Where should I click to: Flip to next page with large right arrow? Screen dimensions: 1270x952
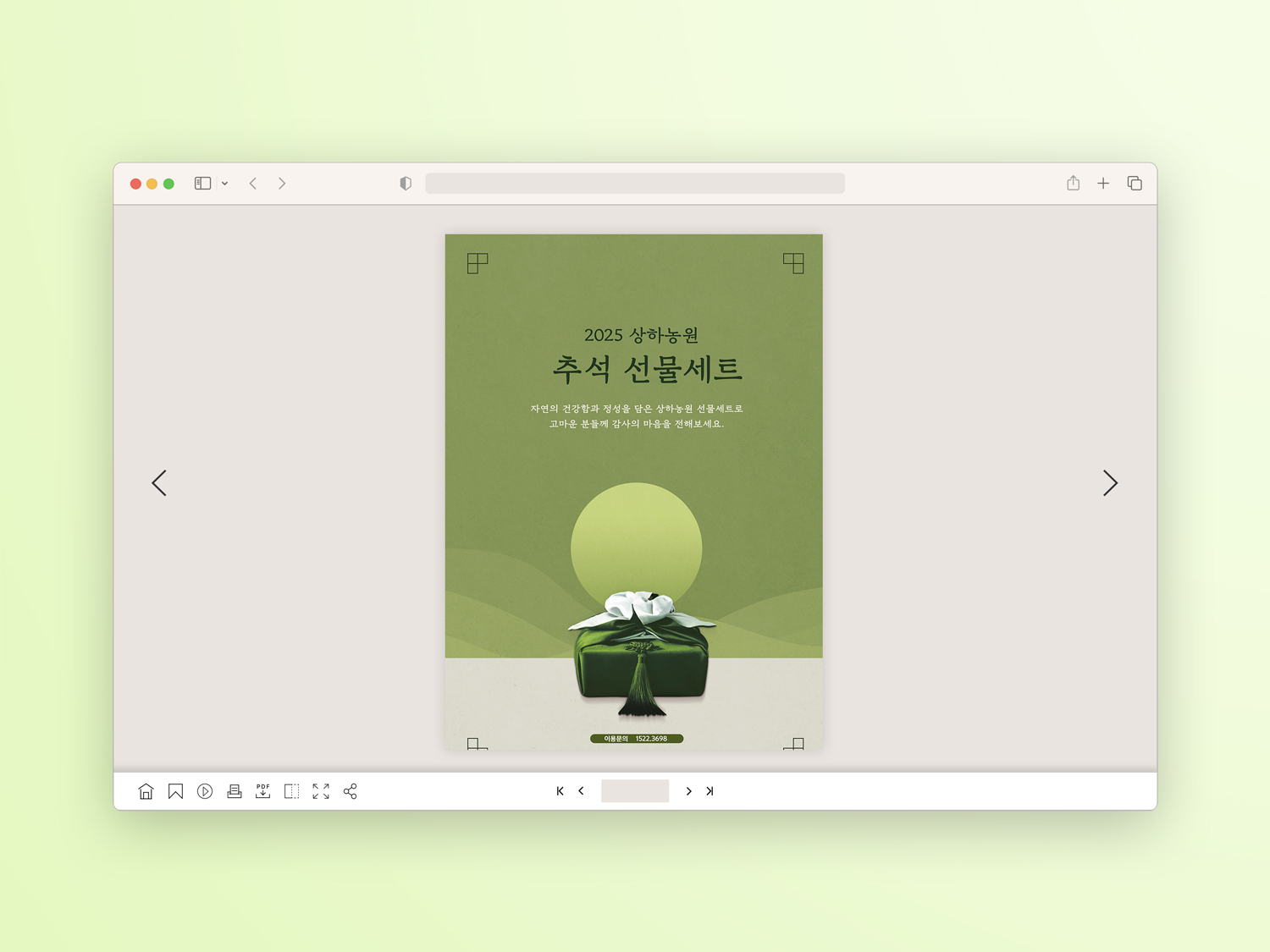(x=1111, y=483)
